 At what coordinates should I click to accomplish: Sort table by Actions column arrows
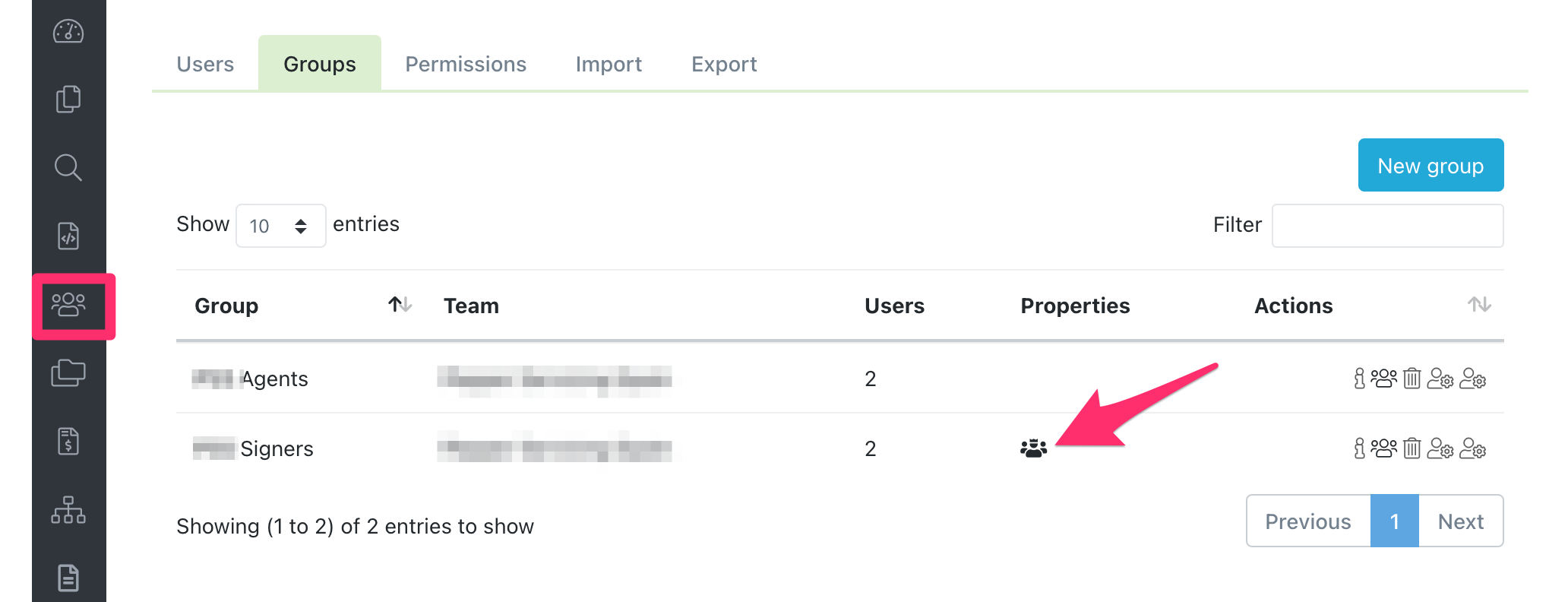click(1478, 305)
